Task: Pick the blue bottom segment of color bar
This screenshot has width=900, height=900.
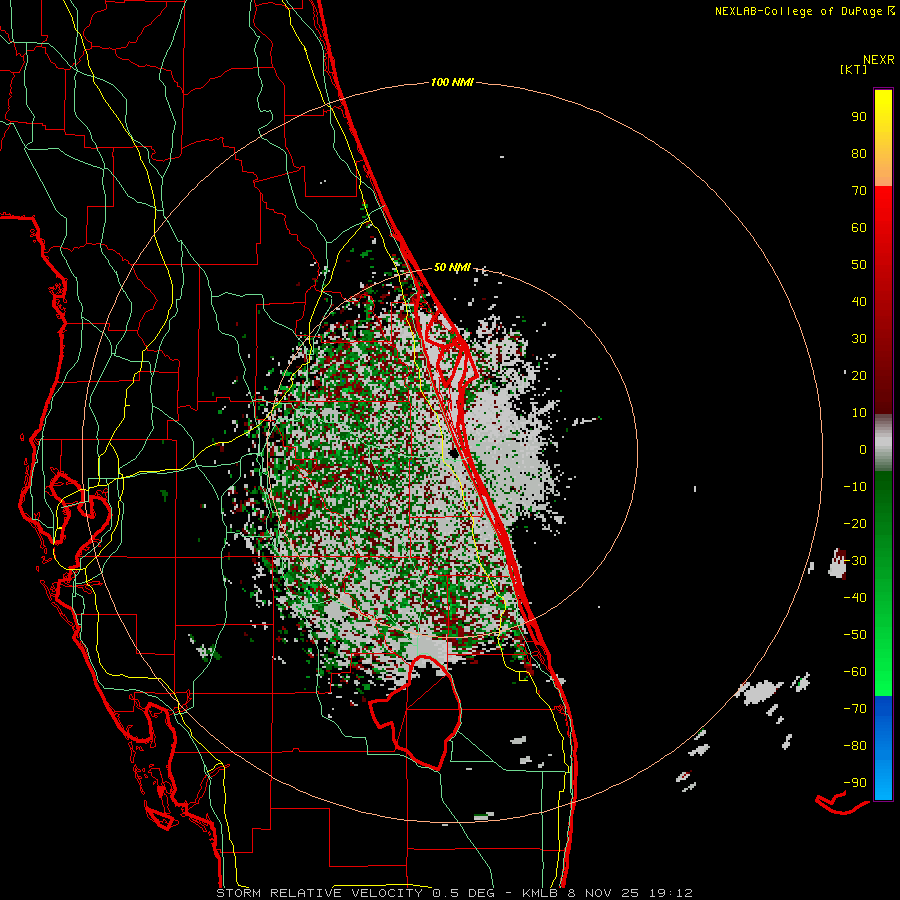Action: [x=883, y=748]
